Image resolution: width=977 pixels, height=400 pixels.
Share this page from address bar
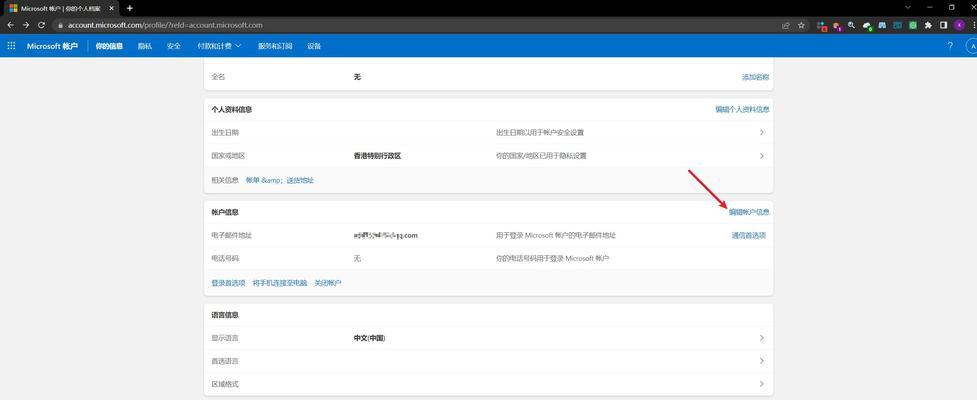tap(786, 26)
